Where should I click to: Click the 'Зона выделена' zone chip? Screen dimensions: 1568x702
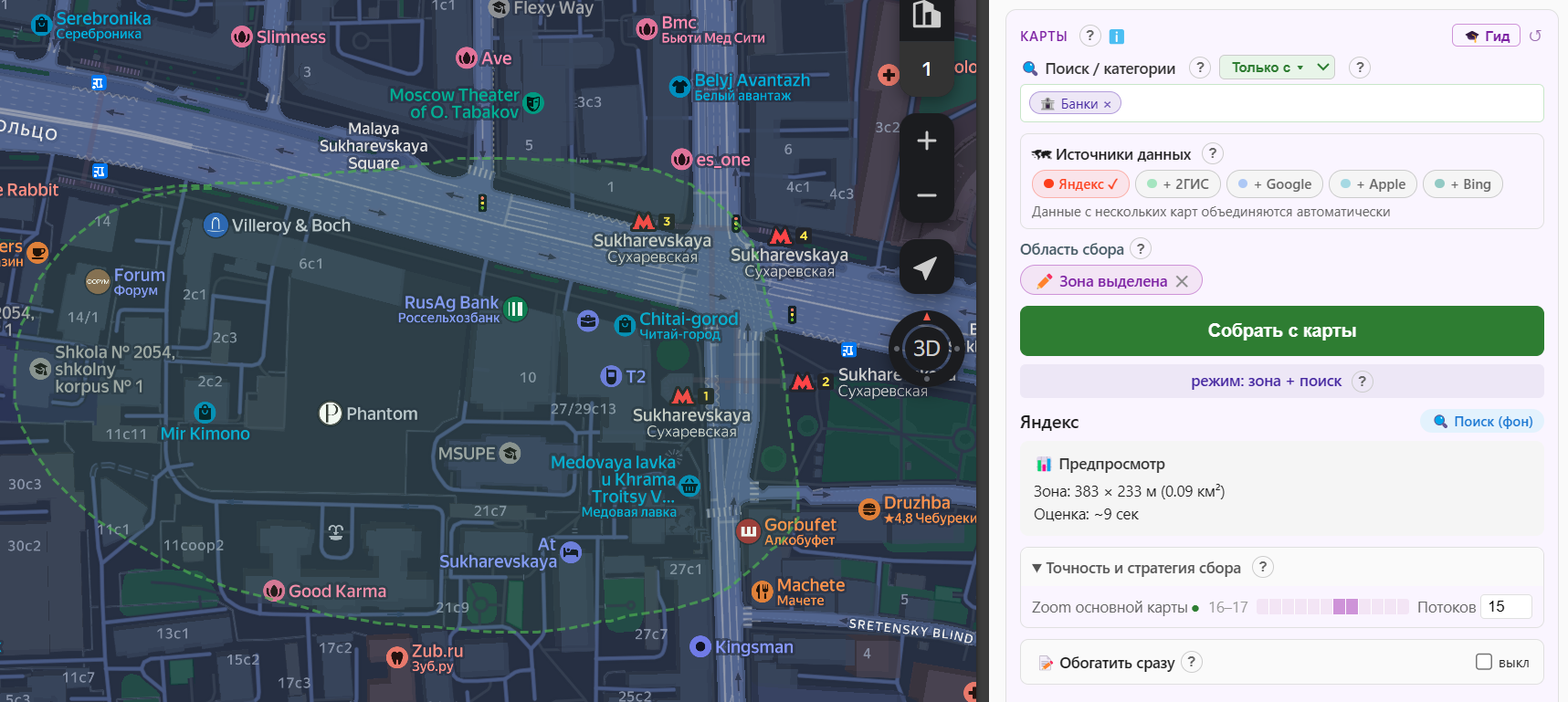(x=1110, y=281)
